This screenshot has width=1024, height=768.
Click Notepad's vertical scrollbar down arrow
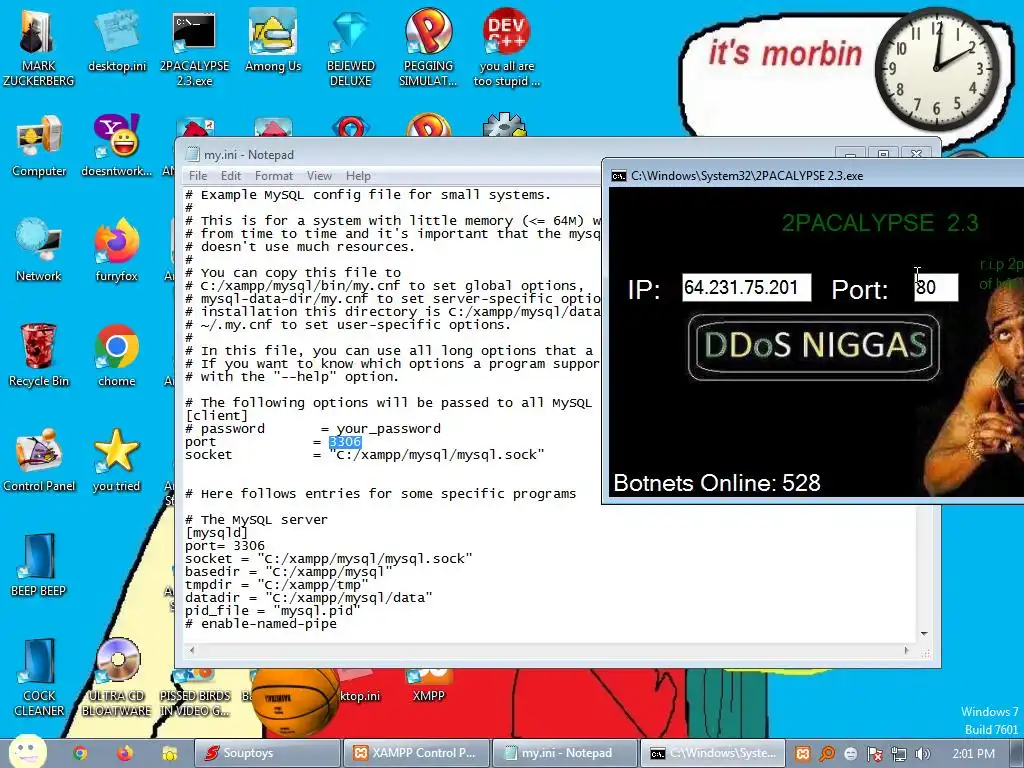point(924,633)
